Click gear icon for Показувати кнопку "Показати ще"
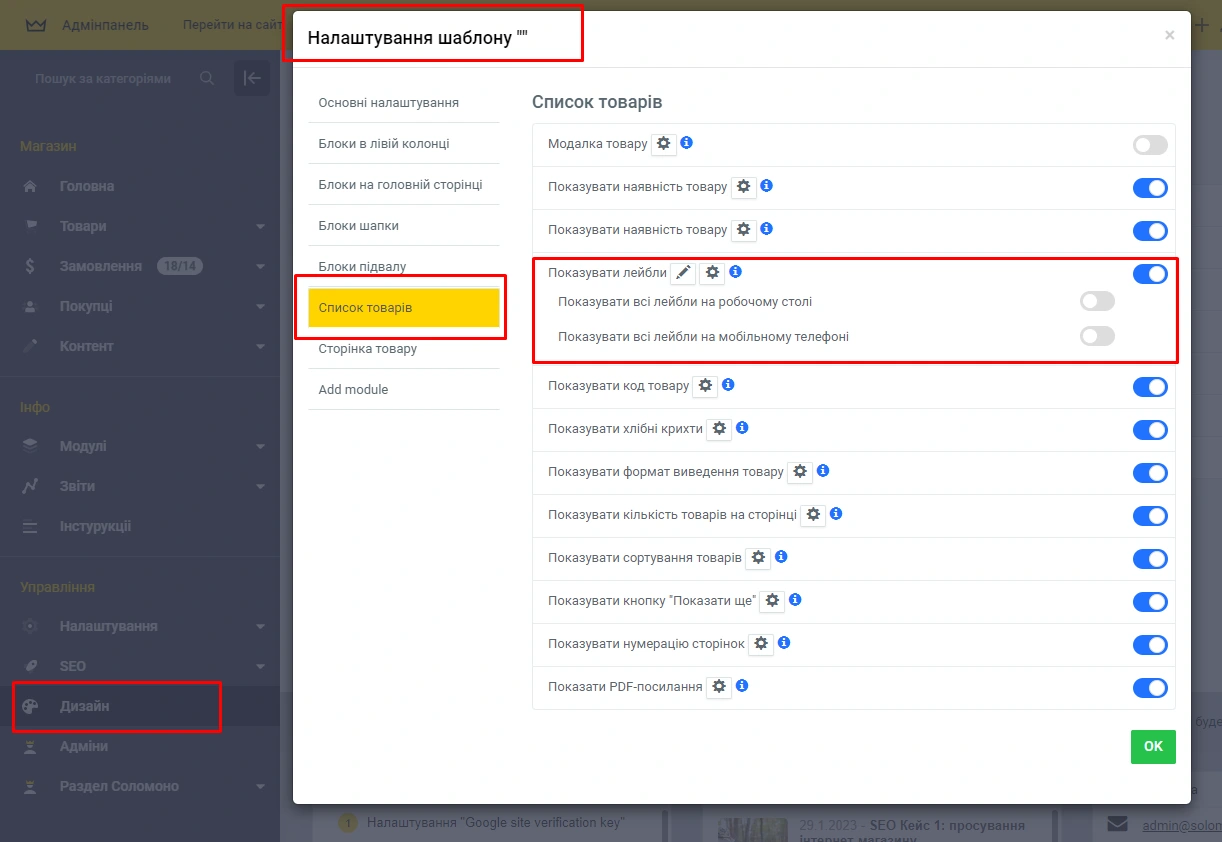 point(772,601)
